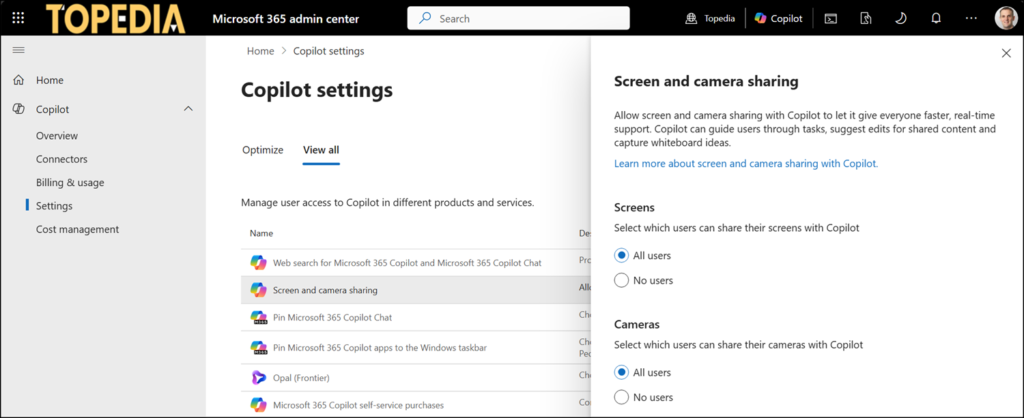Open Web search for Microsoft 365 Copilot setting

point(407,263)
